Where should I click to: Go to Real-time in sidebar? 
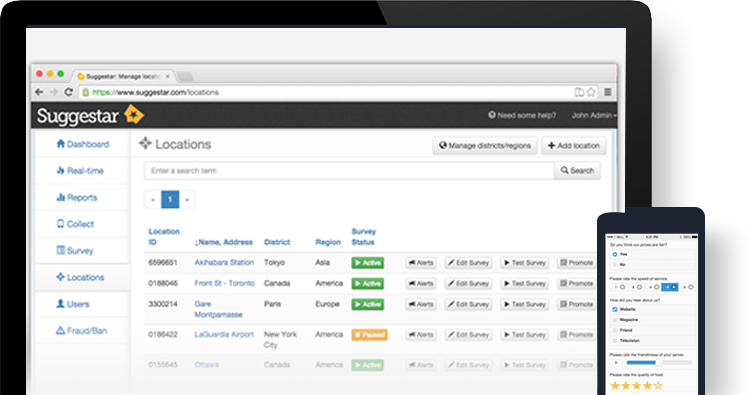(x=80, y=171)
